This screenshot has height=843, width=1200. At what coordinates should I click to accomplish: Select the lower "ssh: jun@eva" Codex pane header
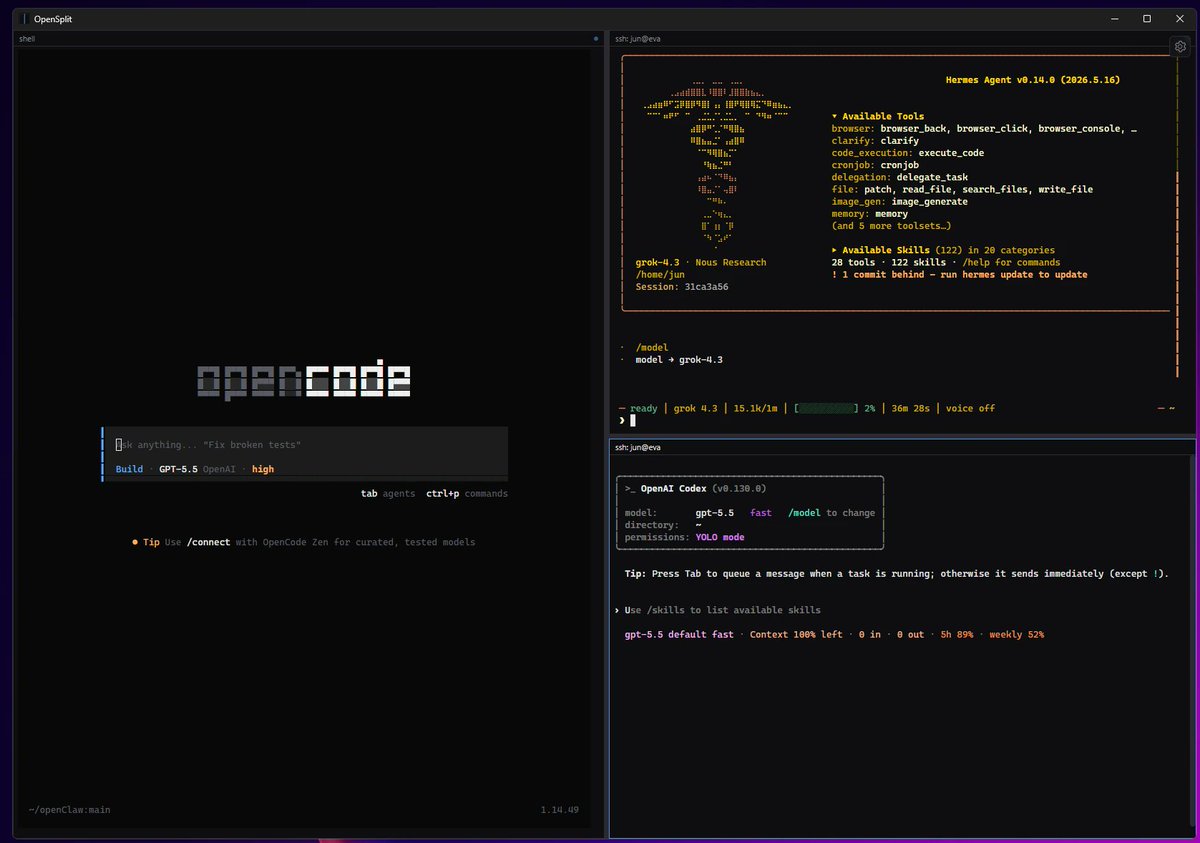(x=902, y=447)
